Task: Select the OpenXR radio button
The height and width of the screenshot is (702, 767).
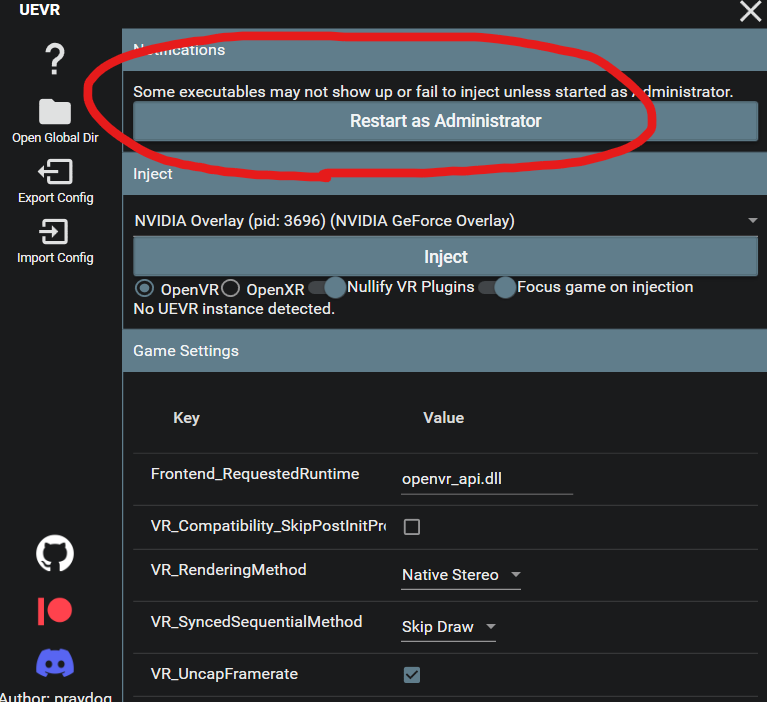Action: (230, 289)
